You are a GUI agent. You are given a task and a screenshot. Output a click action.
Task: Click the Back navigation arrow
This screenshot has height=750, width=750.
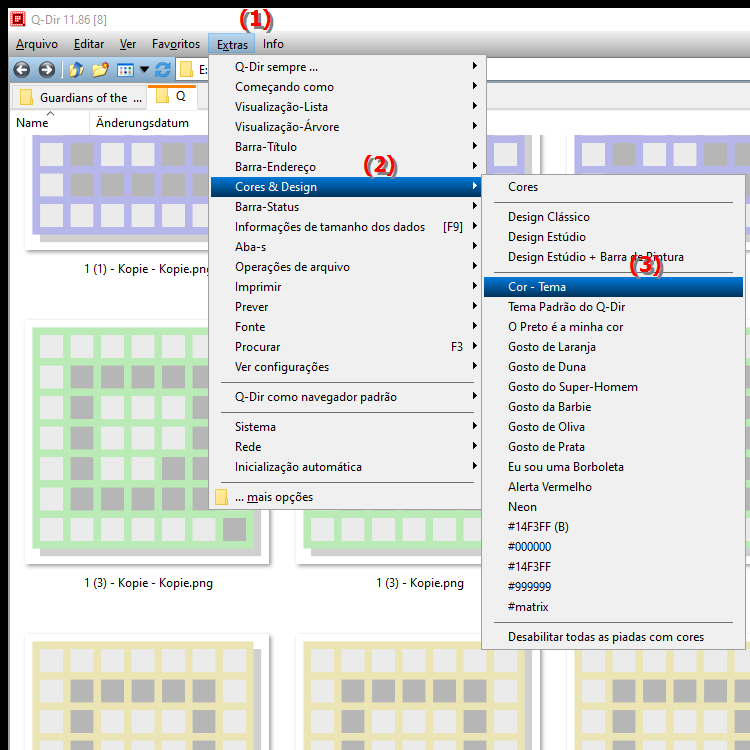click(21, 69)
